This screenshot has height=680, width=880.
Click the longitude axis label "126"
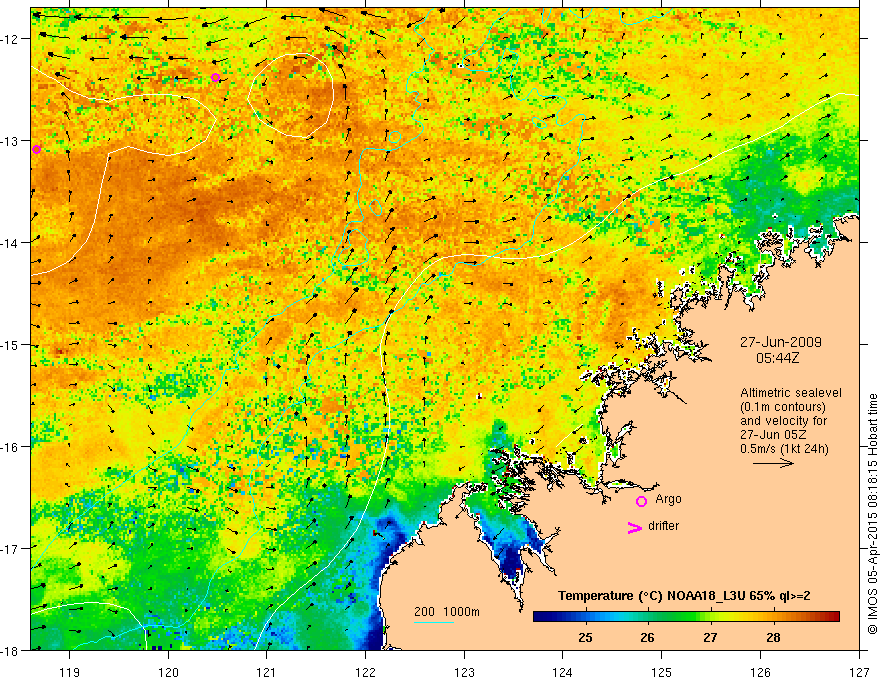click(x=760, y=672)
